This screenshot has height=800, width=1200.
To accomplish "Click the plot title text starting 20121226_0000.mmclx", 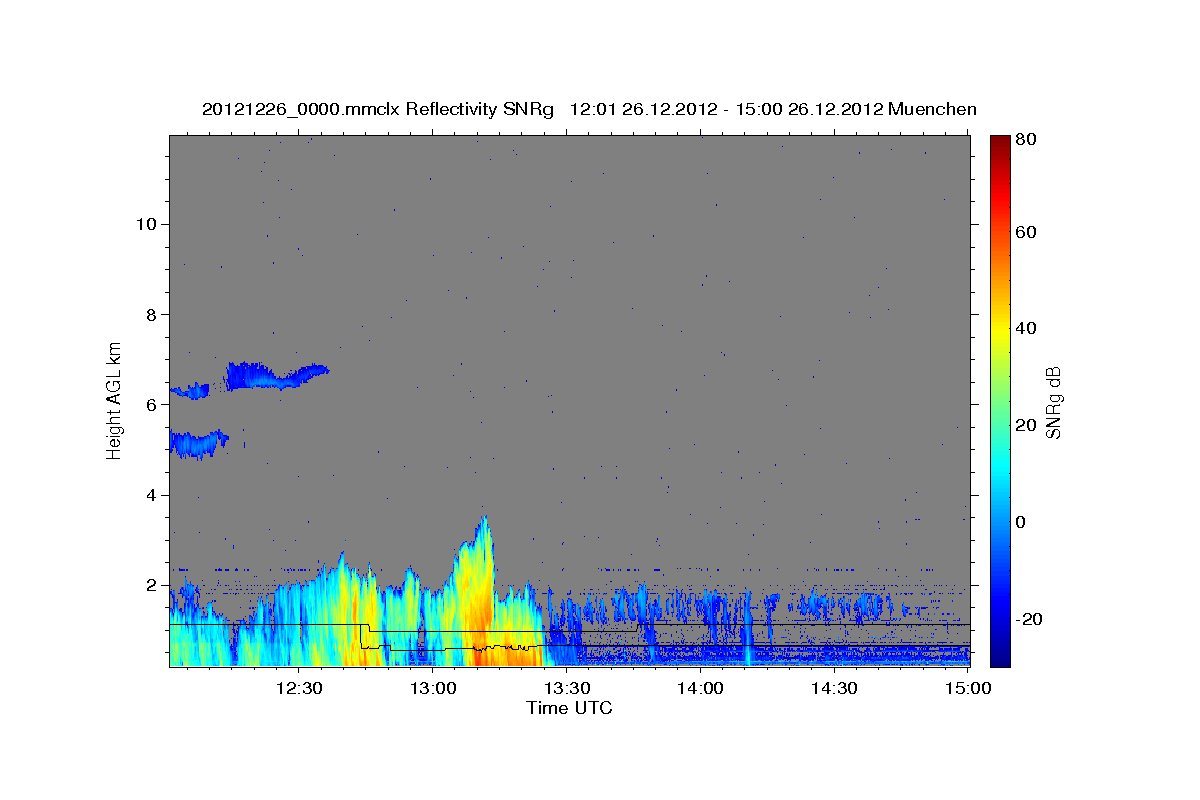I will tap(589, 109).
